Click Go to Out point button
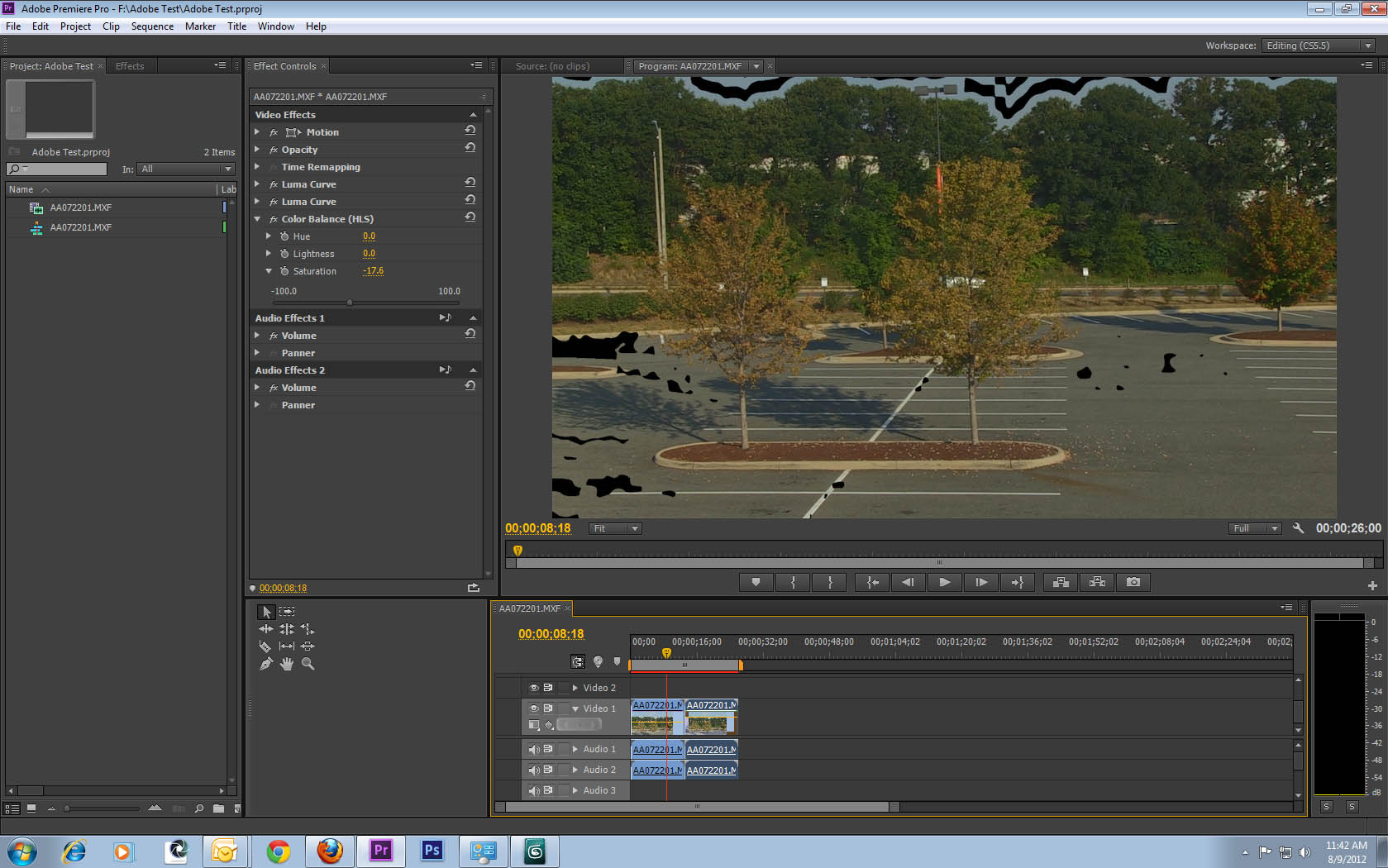 click(x=1018, y=582)
